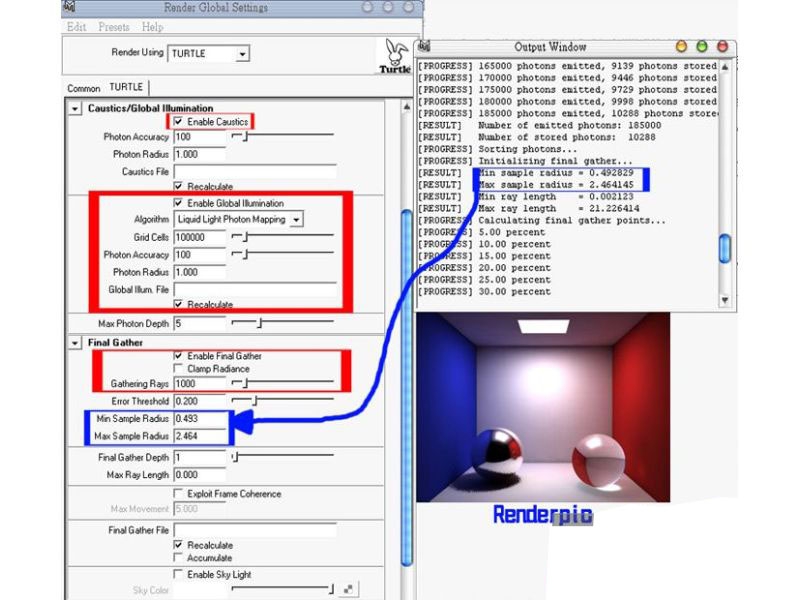The width and height of the screenshot is (800, 600).
Task: Click the Photon Accuracy slider below Grid Cells
Action: pyautogui.click(x=283, y=254)
